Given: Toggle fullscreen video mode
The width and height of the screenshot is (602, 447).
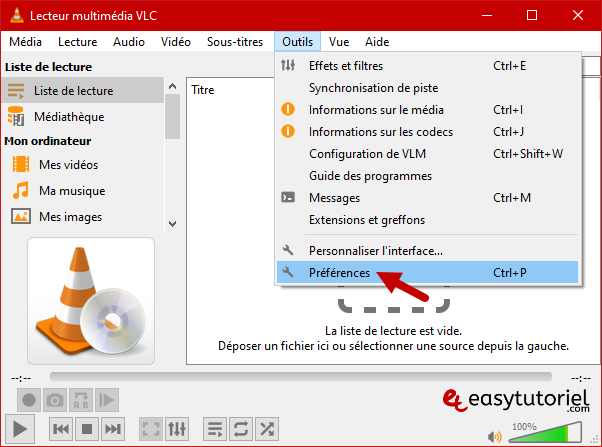Looking at the screenshot, I should (151, 429).
